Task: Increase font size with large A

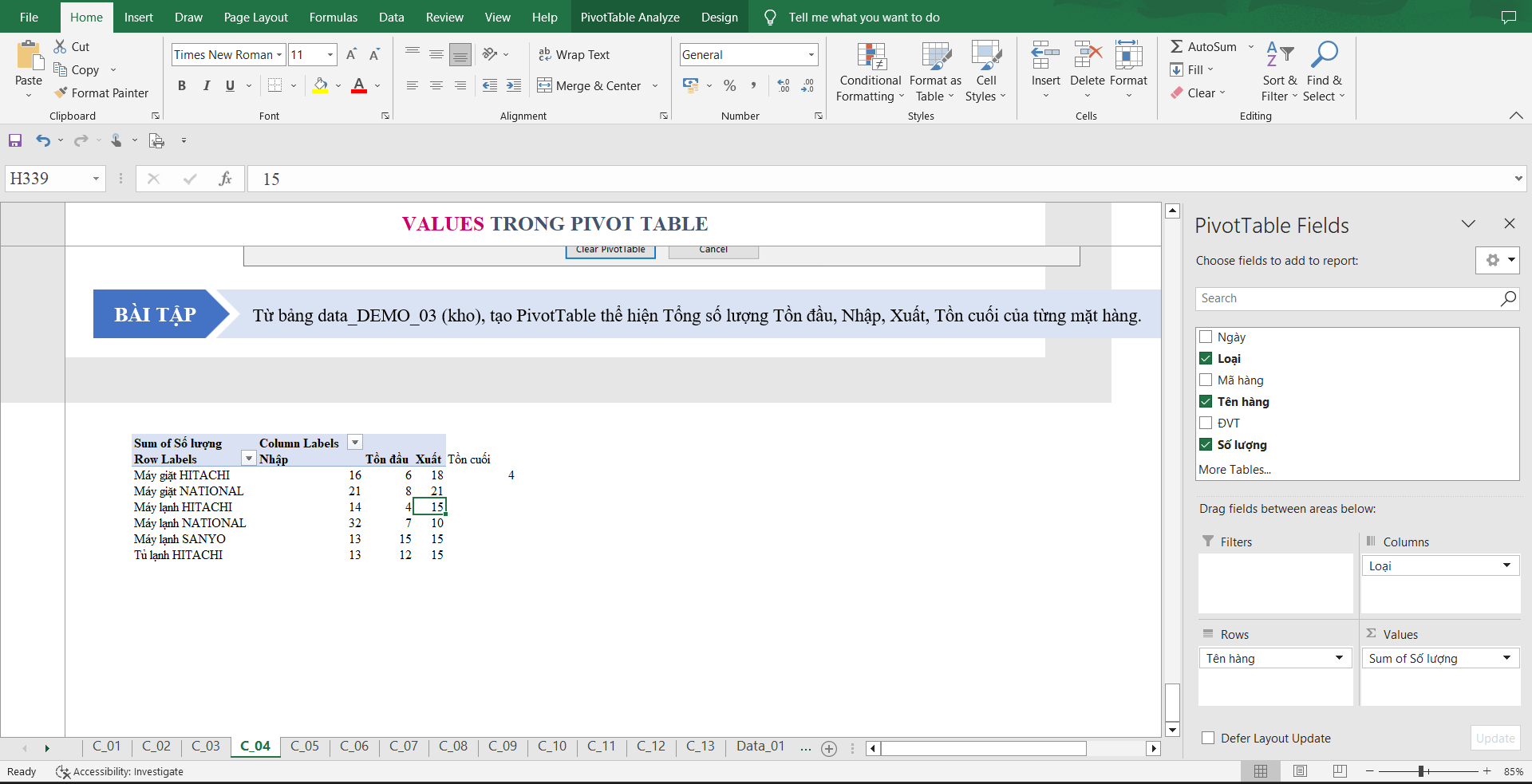Action: (351, 54)
